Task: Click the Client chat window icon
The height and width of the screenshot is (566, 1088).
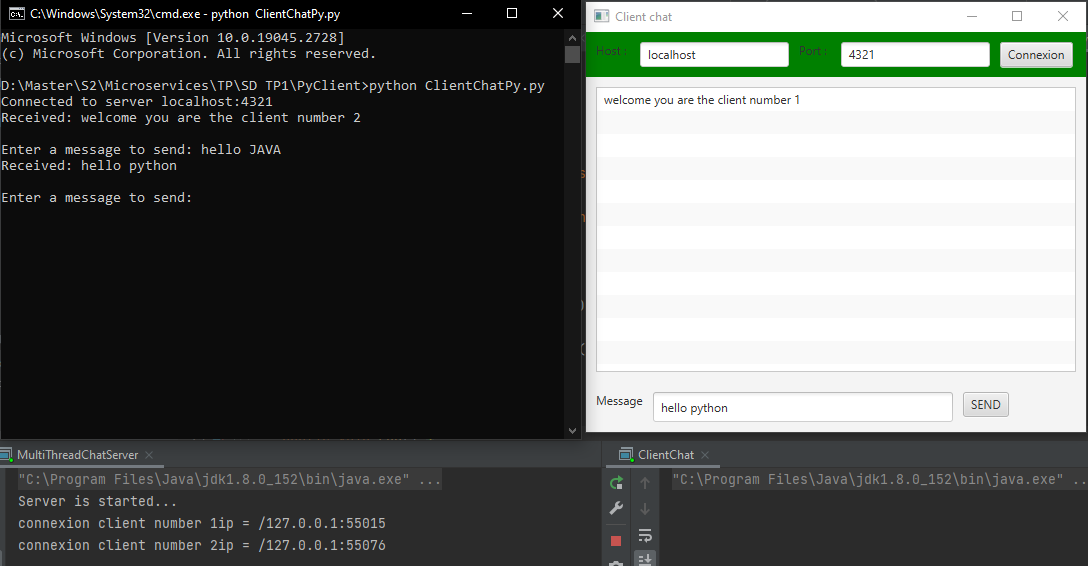Action: tap(602, 16)
